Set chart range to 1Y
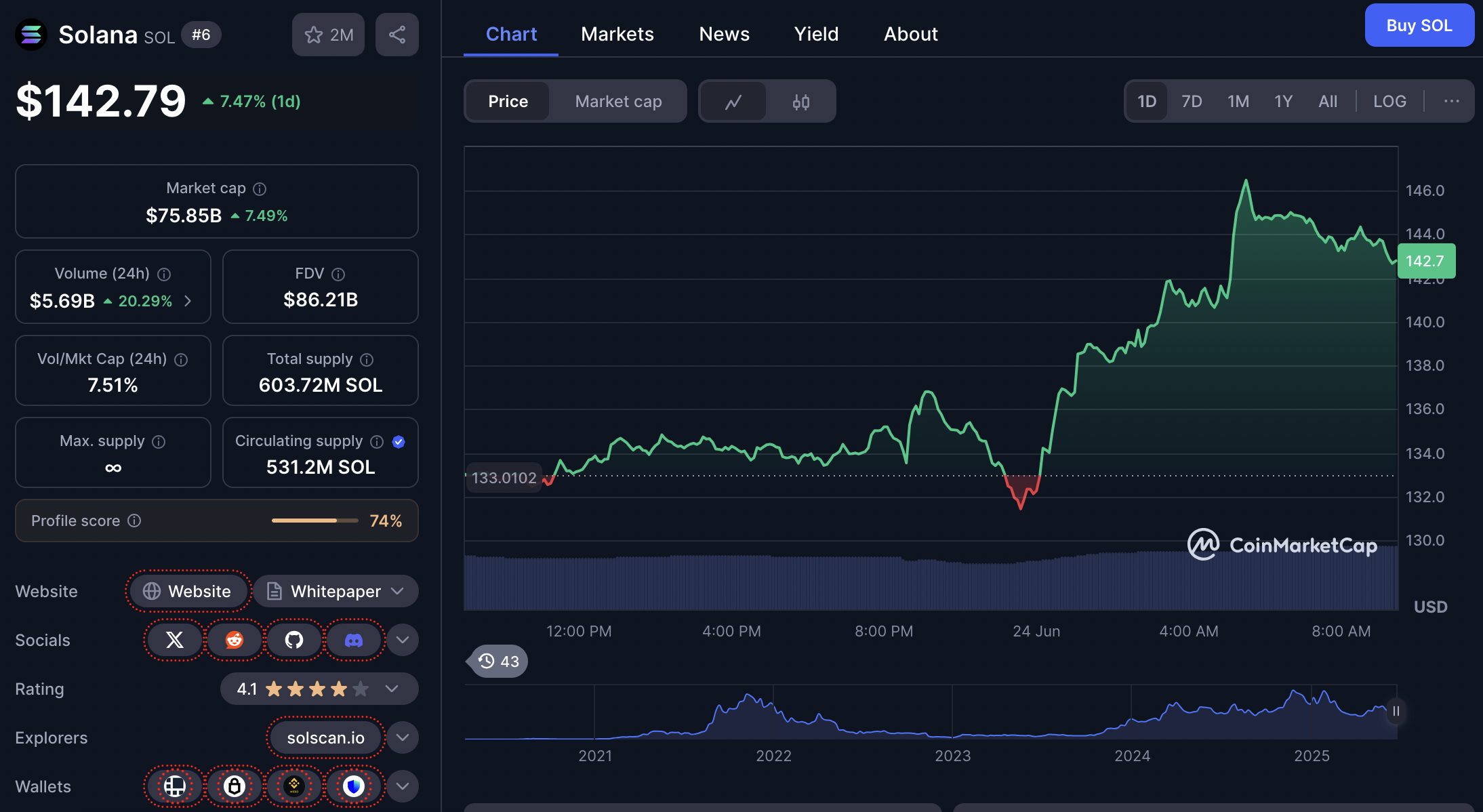Image resolution: width=1483 pixels, height=812 pixels. pos(1283,102)
